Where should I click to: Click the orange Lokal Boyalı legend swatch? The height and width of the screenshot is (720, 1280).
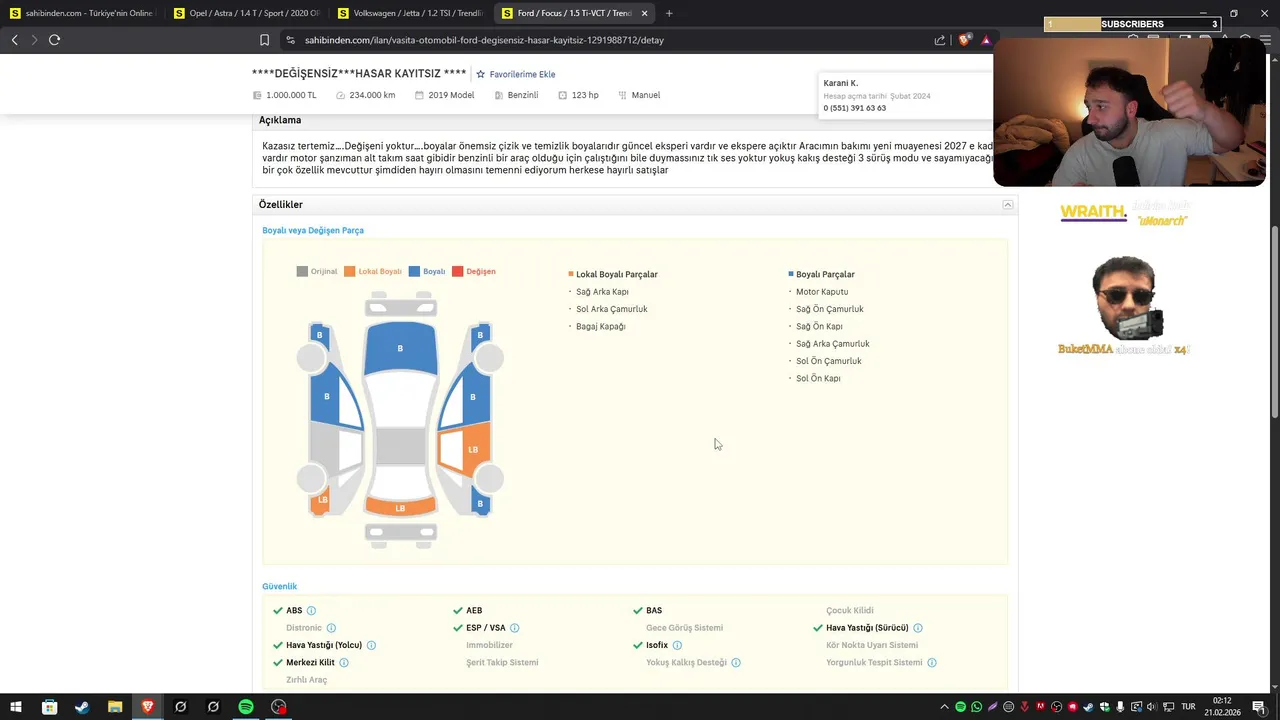(349, 271)
